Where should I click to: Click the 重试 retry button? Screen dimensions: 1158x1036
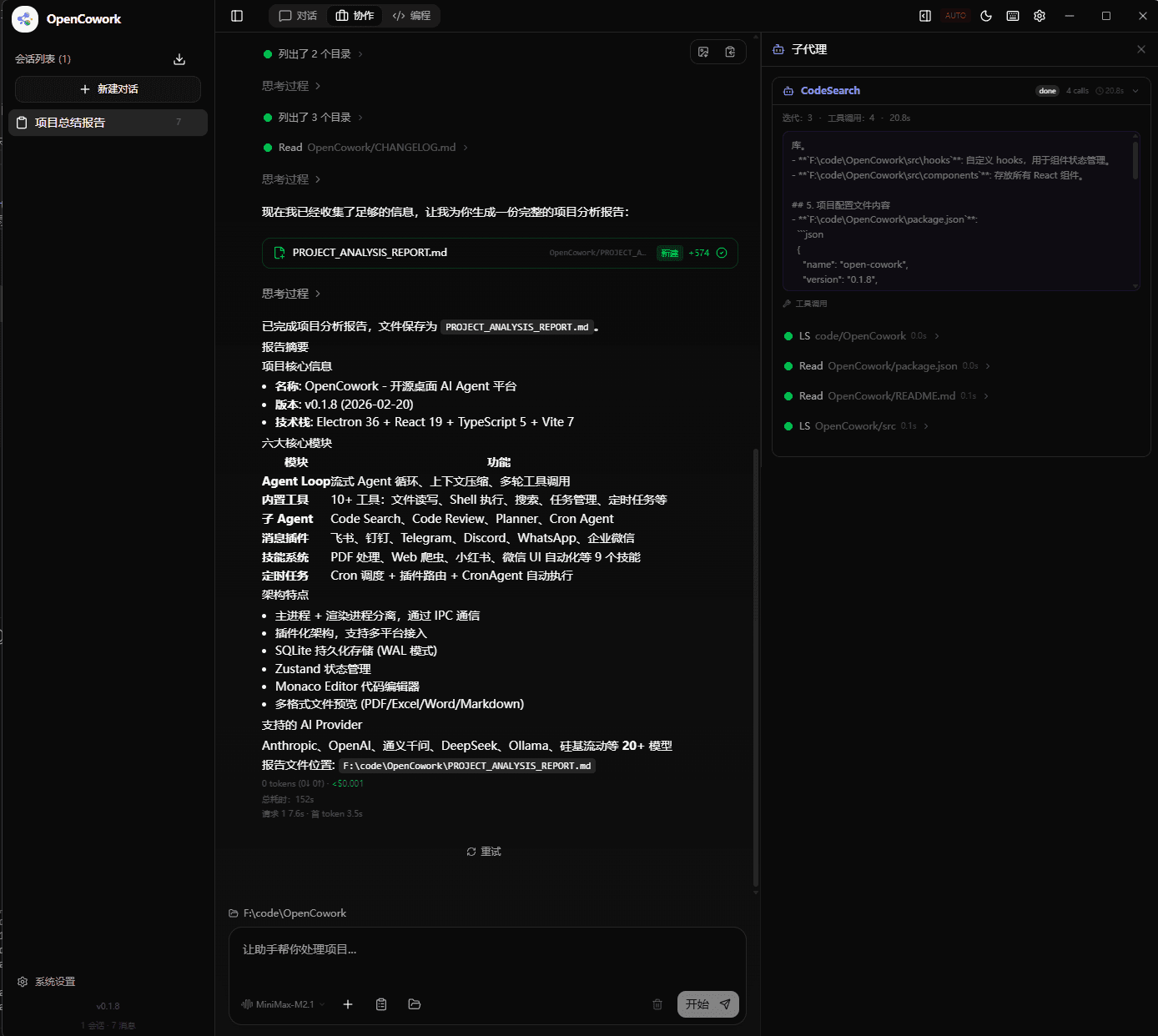tap(484, 852)
